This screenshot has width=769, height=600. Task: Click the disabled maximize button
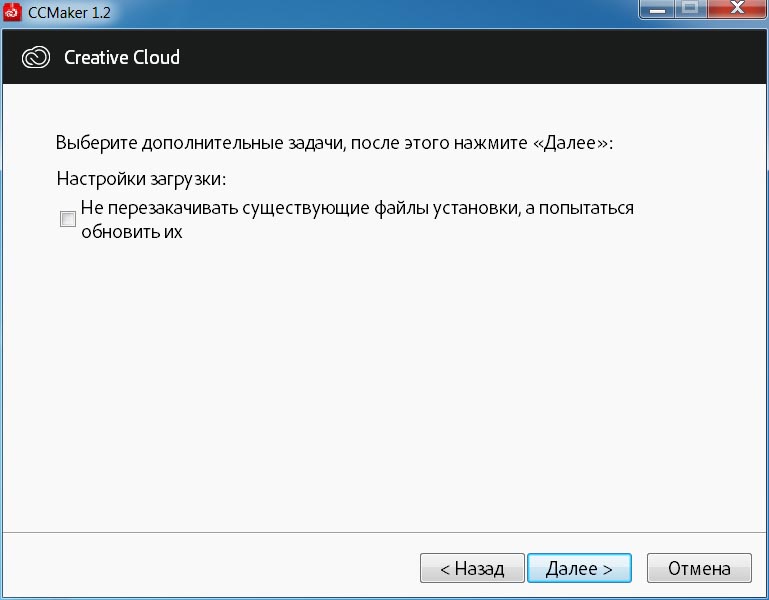coord(691,9)
